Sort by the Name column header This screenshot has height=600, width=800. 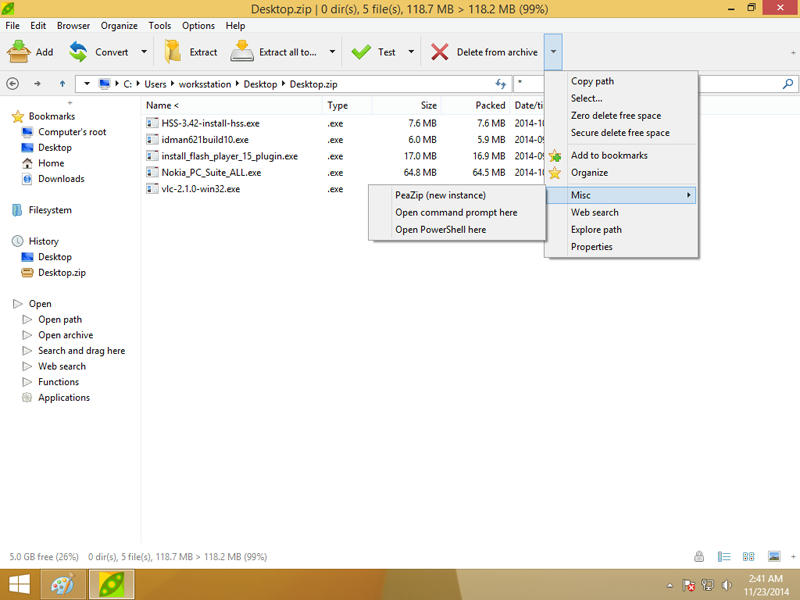pos(232,106)
